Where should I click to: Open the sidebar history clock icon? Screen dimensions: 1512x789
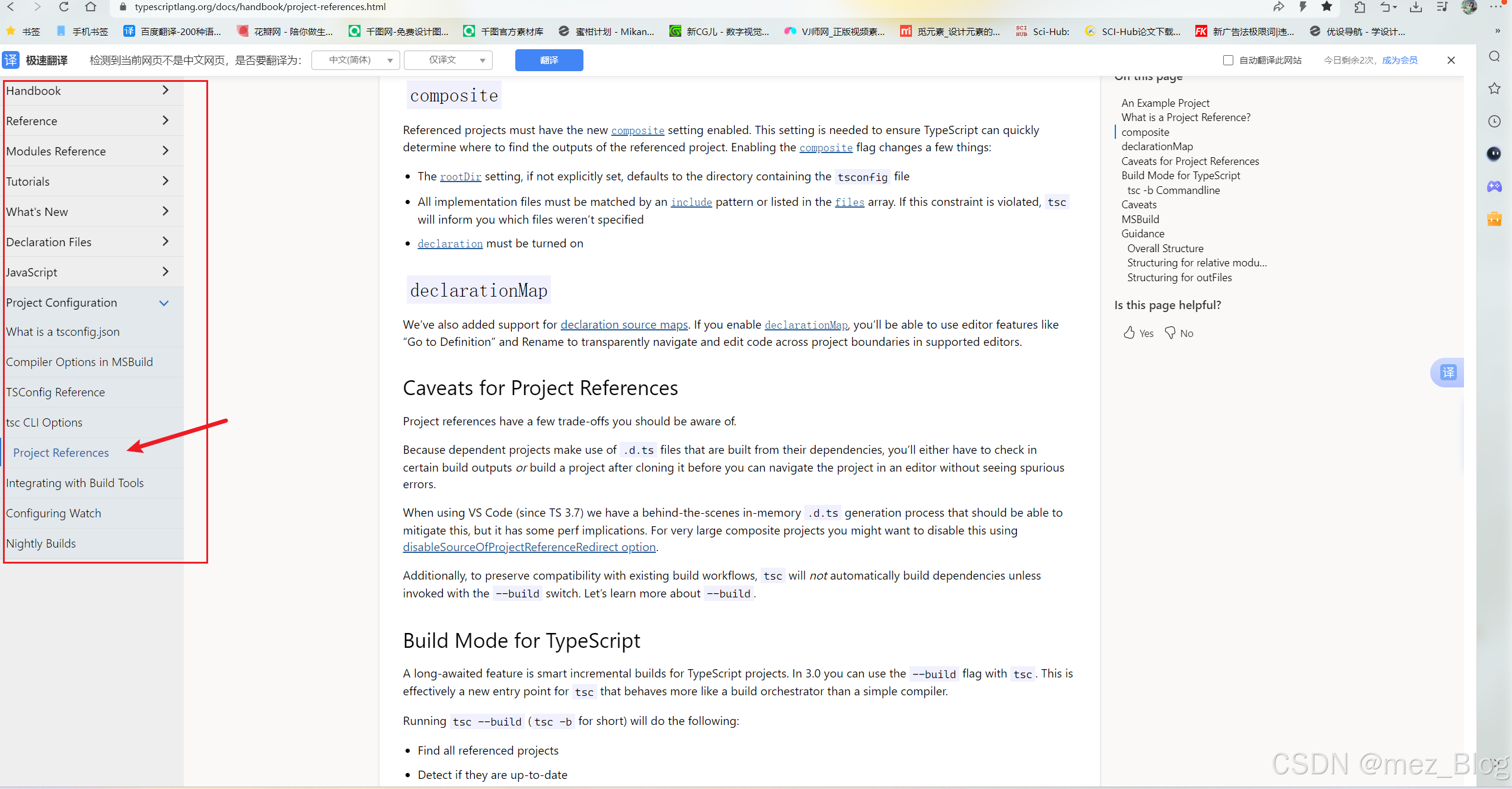[1494, 121]
